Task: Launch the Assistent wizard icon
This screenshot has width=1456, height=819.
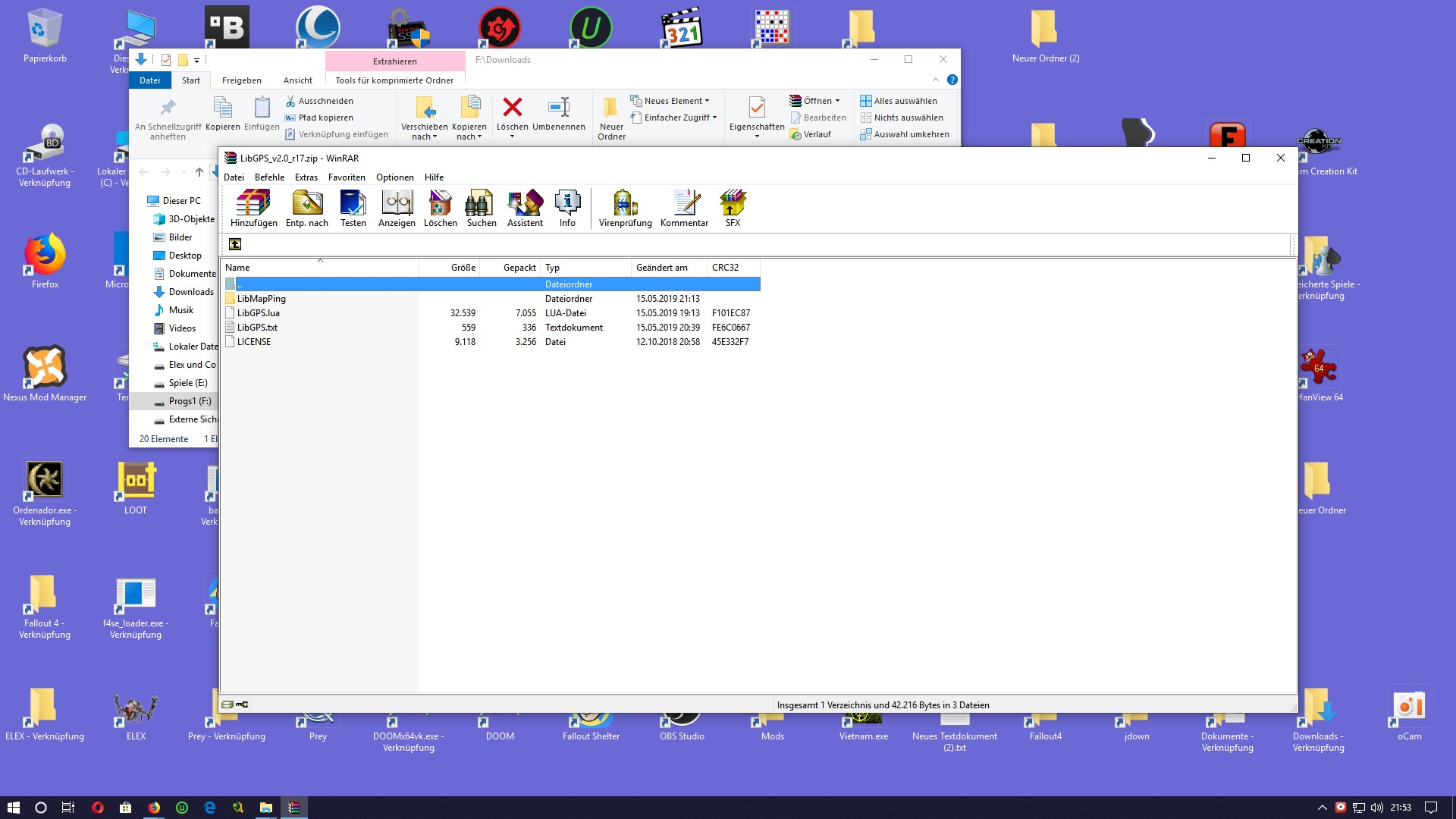Action: tap(525, 208)
